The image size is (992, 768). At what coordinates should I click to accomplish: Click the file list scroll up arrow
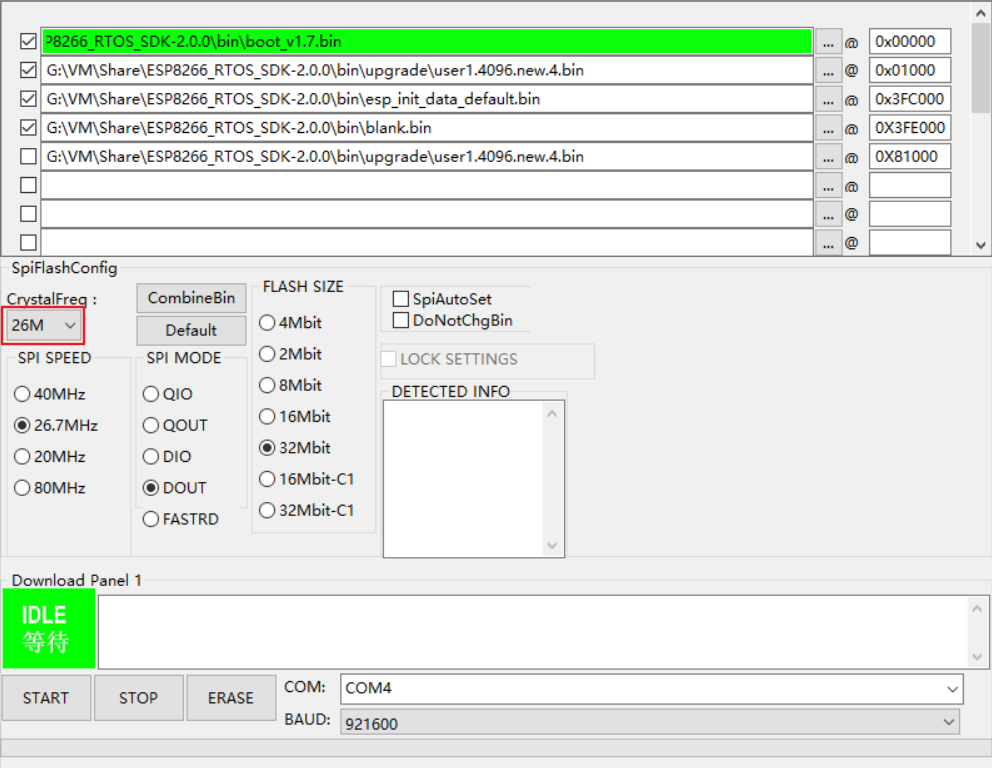point(981,13)
